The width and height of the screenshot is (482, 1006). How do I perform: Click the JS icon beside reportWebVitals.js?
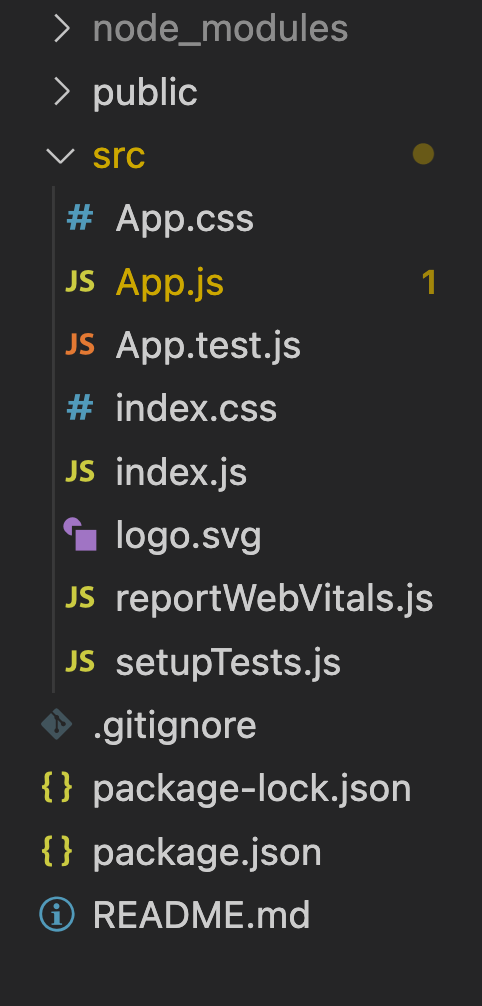(80, 599)
